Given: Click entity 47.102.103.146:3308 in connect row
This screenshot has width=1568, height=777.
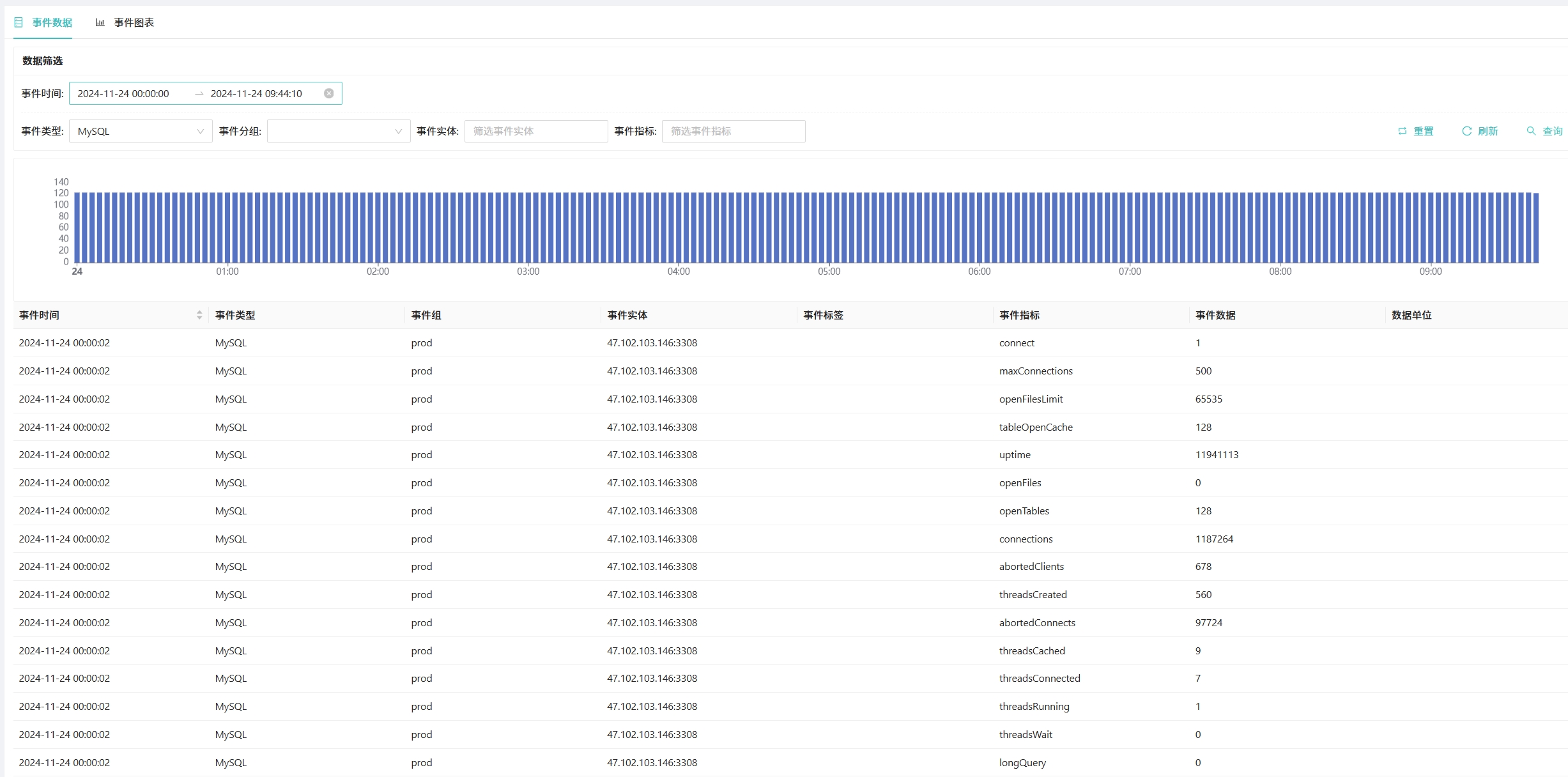Looking at the screenshot, I should click(x=652, y=343).
